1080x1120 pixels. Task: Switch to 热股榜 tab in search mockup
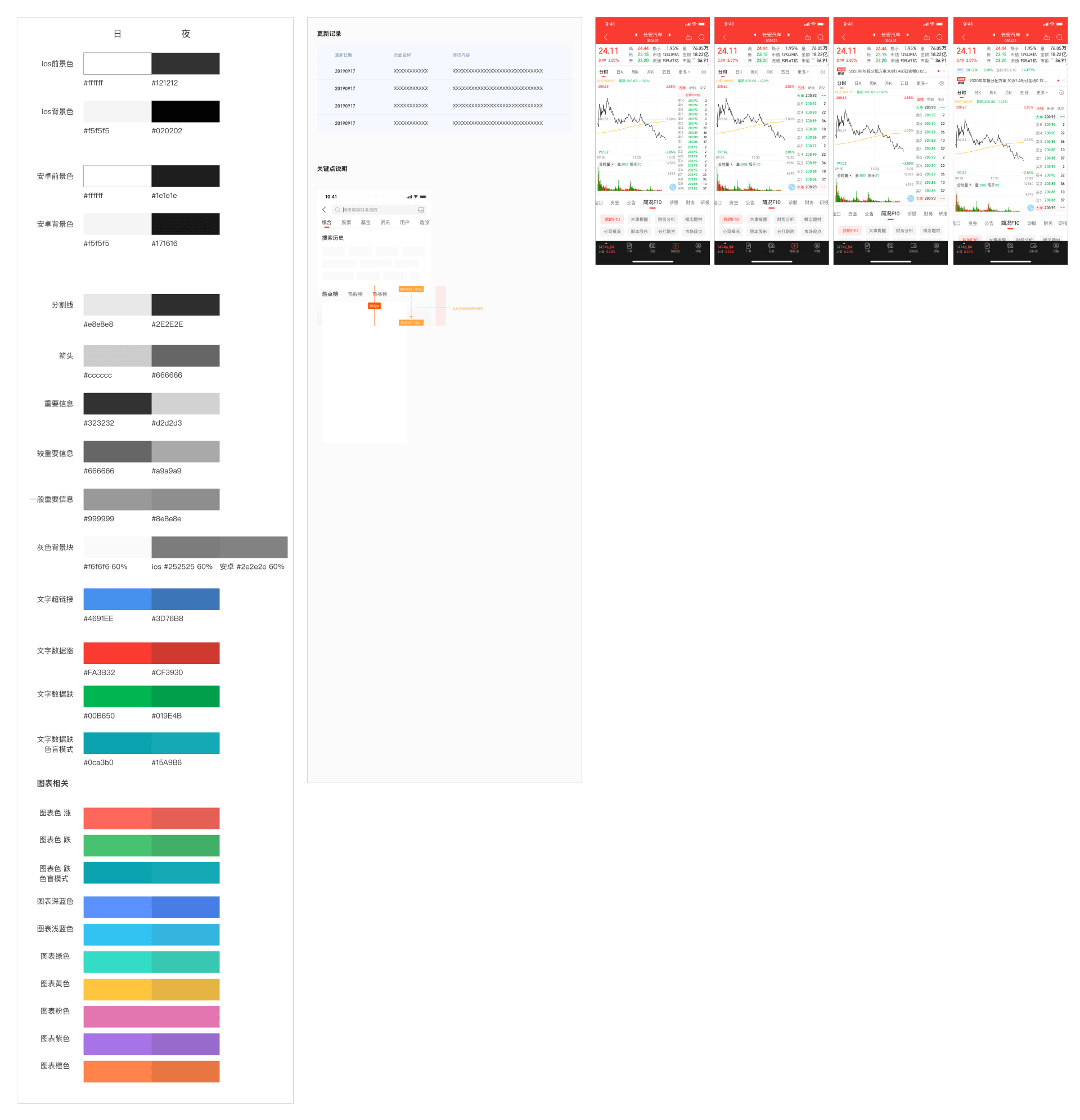pos(355,294)
